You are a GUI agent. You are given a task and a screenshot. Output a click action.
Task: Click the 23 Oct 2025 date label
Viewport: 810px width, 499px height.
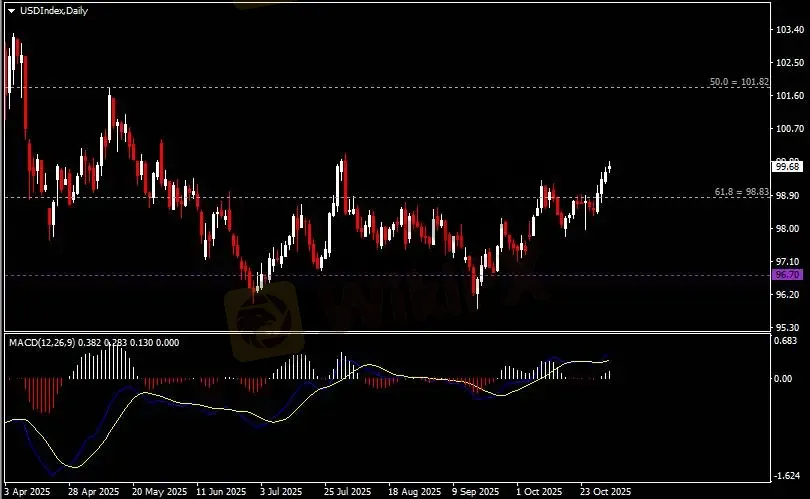click(x=605, y=491)
